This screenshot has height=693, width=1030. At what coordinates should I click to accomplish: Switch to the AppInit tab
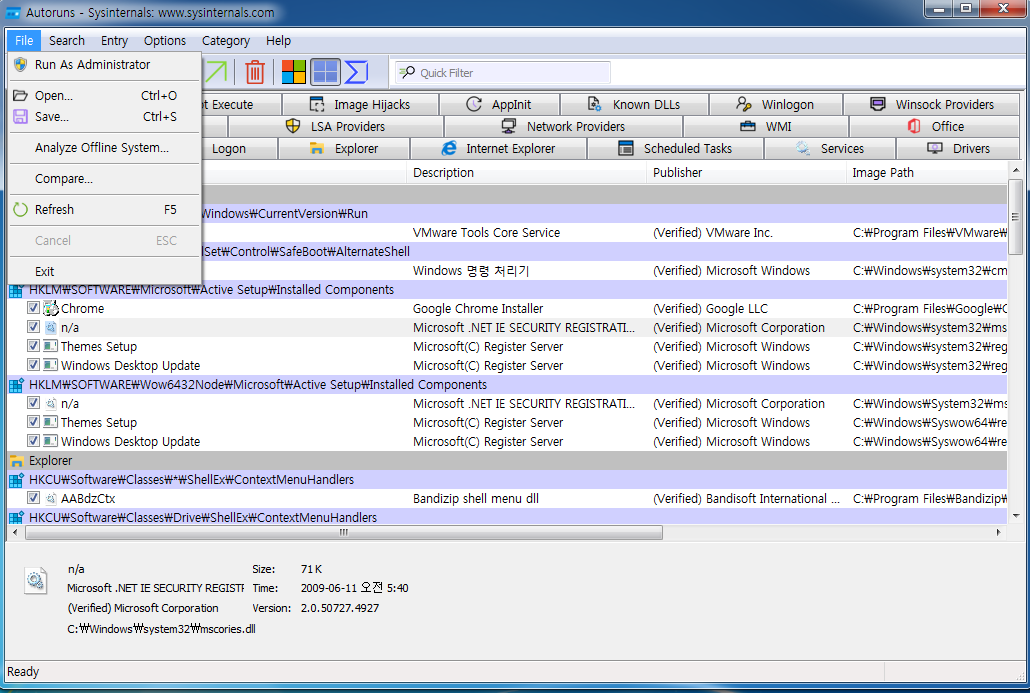pyautogui.click(x=499, y=104)
